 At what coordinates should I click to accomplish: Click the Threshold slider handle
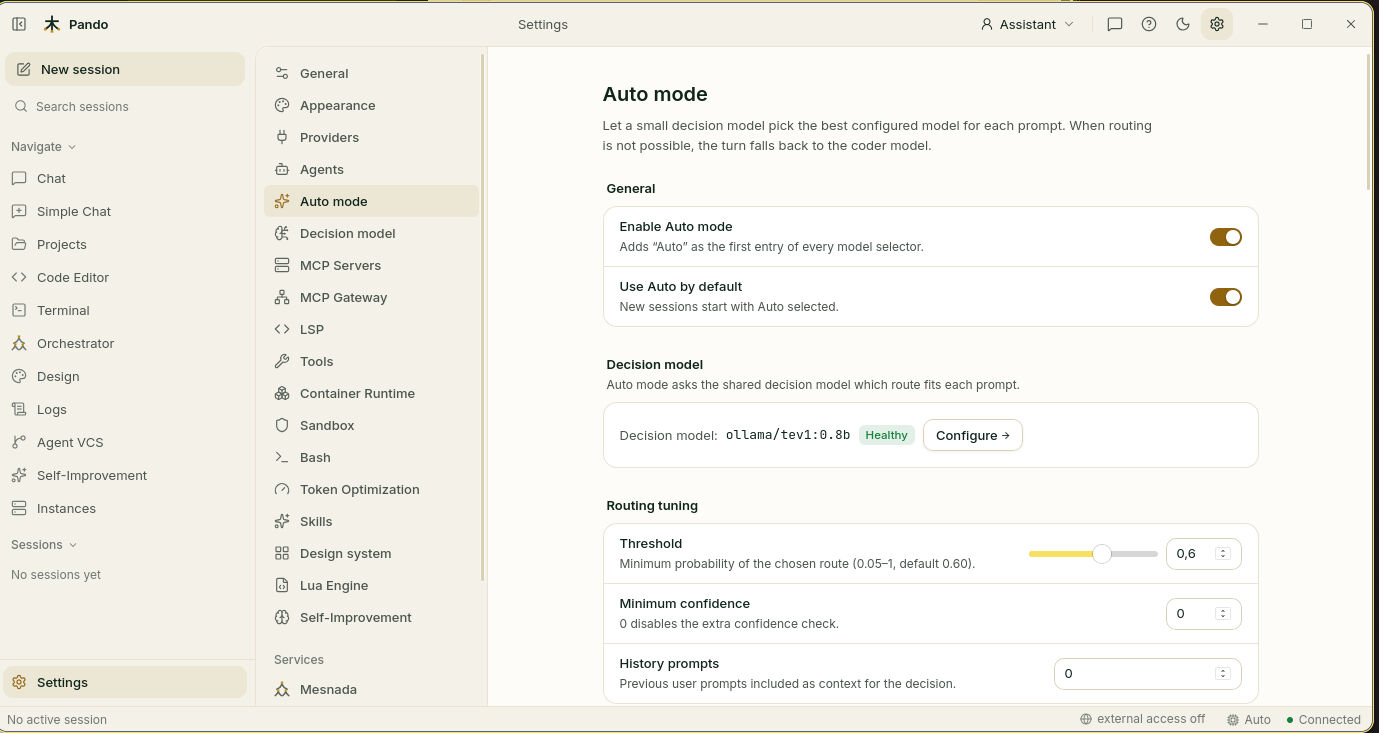point(1102,553)
